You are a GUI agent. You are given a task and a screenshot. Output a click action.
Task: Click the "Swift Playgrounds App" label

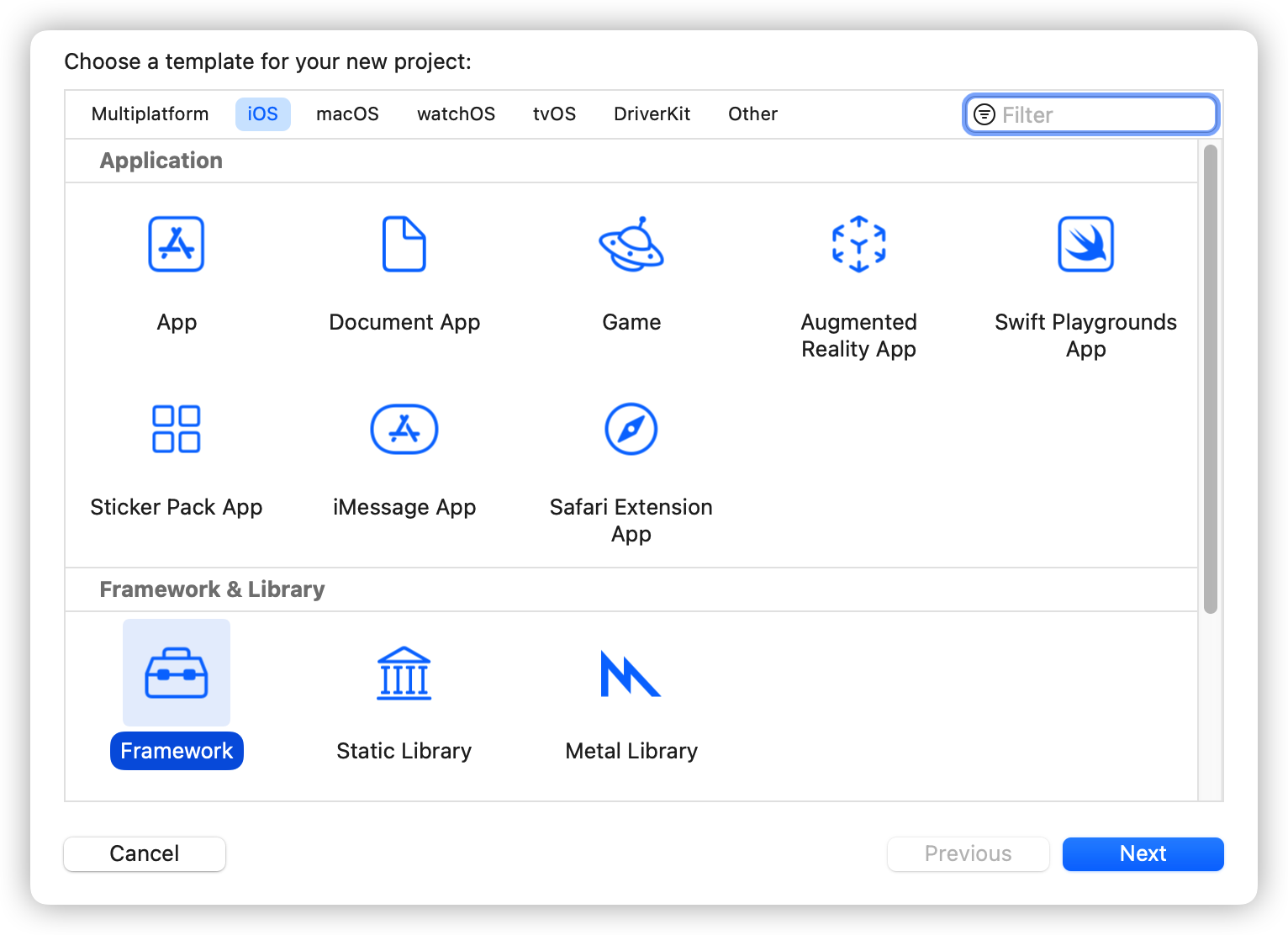click(x=1086, y=335)
